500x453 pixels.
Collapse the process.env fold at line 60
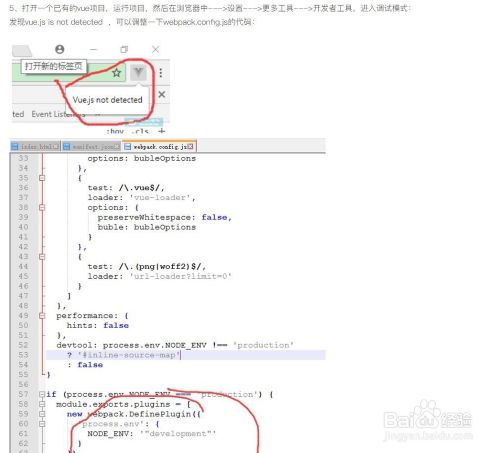point(42,424)
